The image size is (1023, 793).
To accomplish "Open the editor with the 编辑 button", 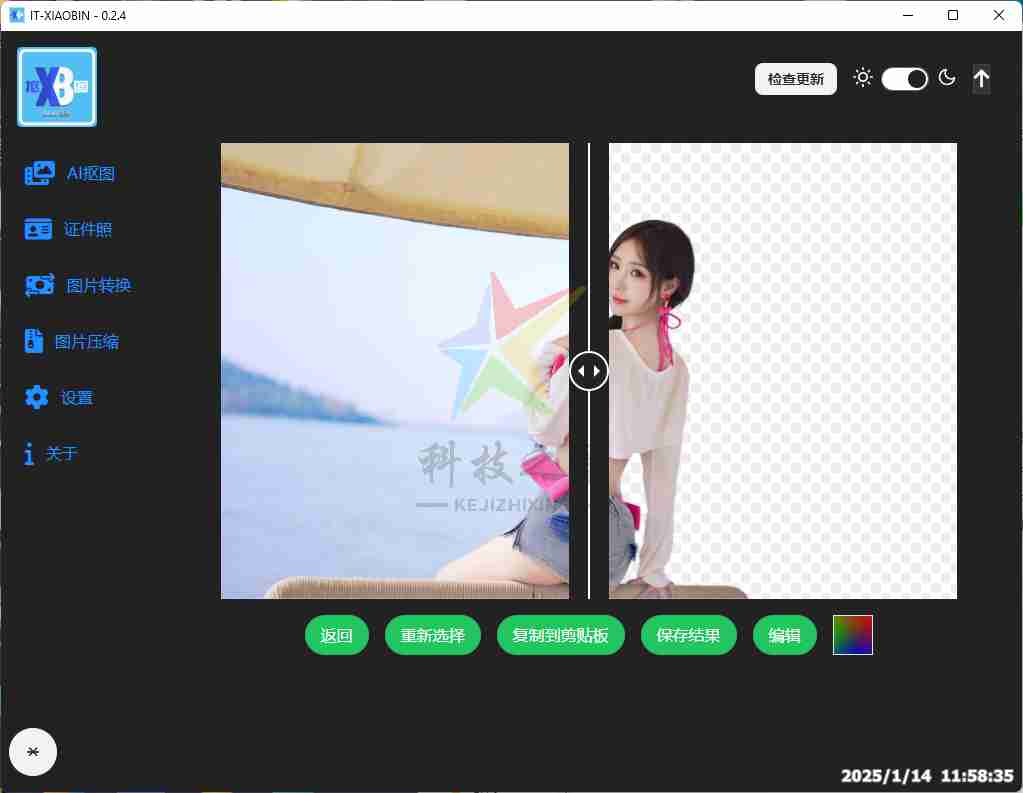I will (784, 636).
